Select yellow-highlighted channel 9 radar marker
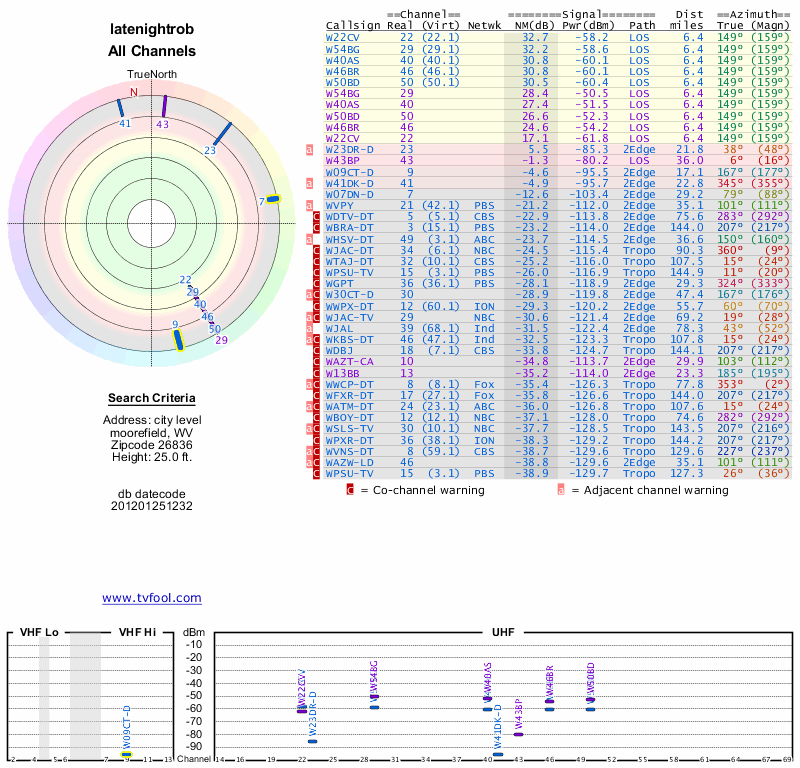 178,340
